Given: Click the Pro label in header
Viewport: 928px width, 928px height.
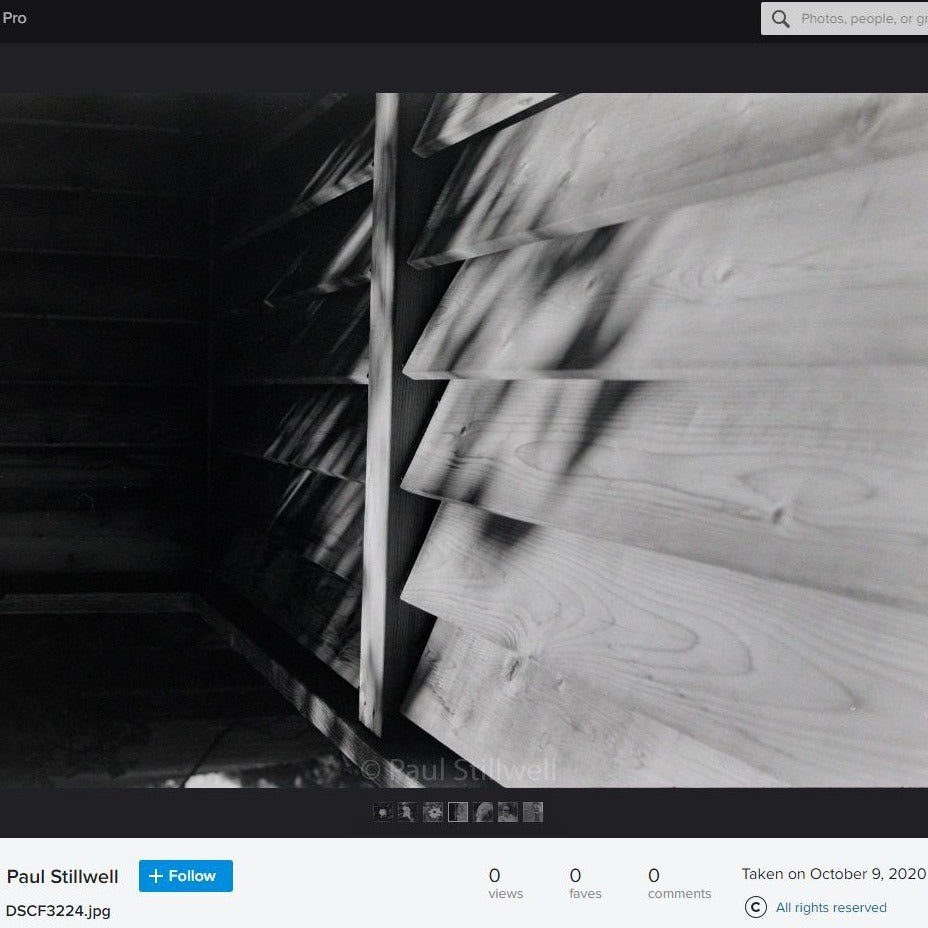Looking at the screenshot, I should tap(14, 18).
